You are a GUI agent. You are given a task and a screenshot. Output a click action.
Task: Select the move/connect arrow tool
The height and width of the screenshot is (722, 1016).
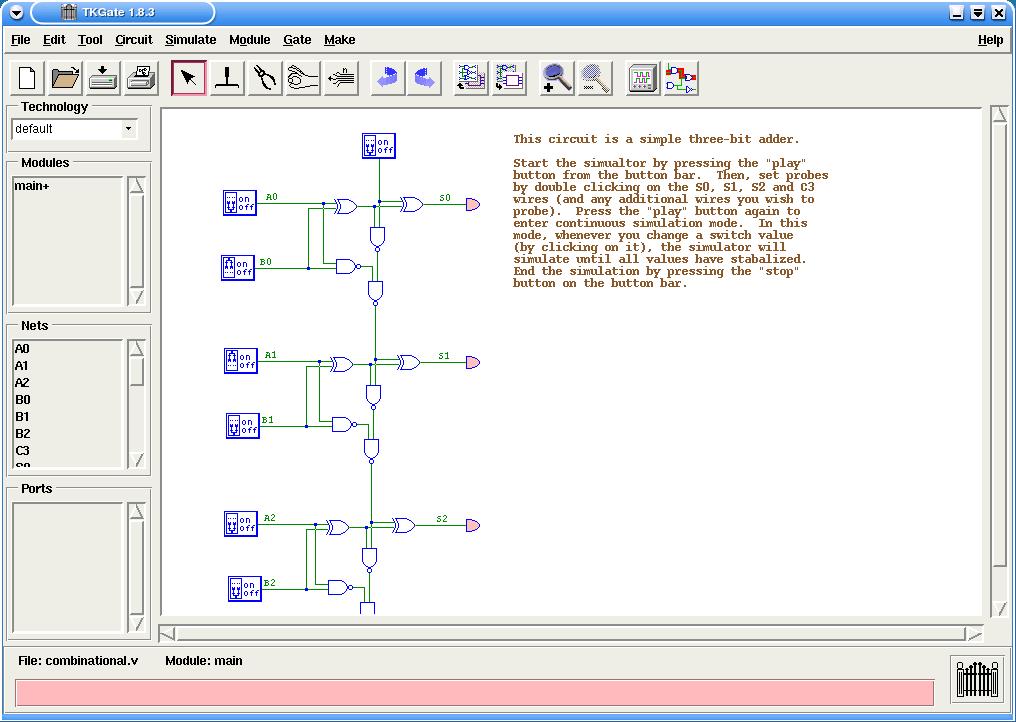pyautogui.click(x=189, y=78)
